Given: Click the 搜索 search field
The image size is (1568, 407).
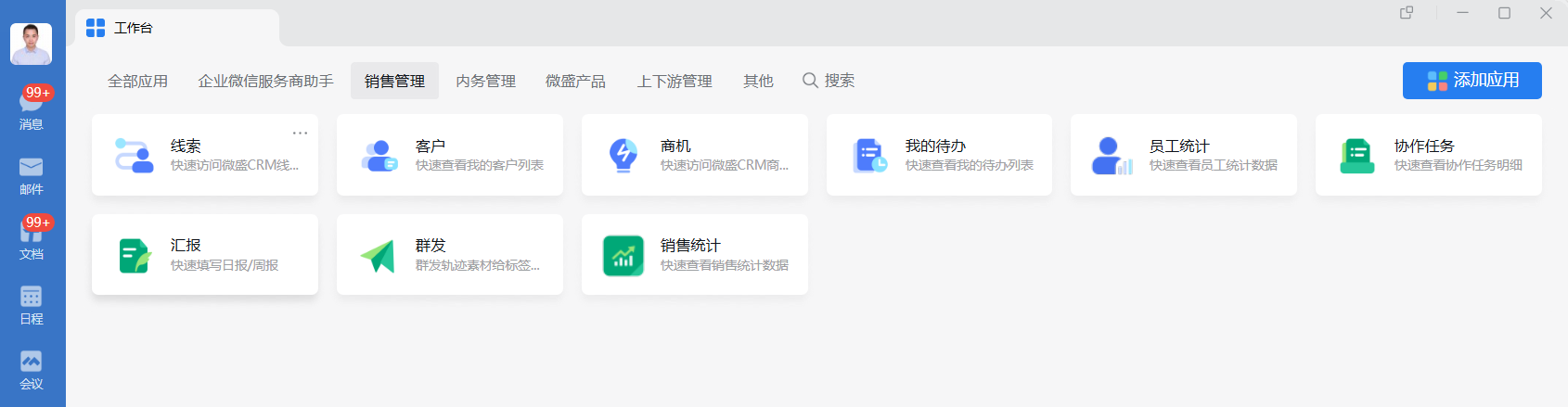Looking at the screenshot, I should point(829,81).
